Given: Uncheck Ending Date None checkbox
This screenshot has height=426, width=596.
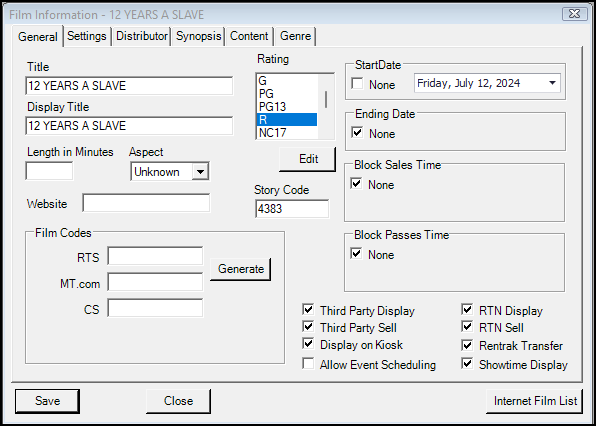Looking at the screenshot, I should (x=357, y=133).
